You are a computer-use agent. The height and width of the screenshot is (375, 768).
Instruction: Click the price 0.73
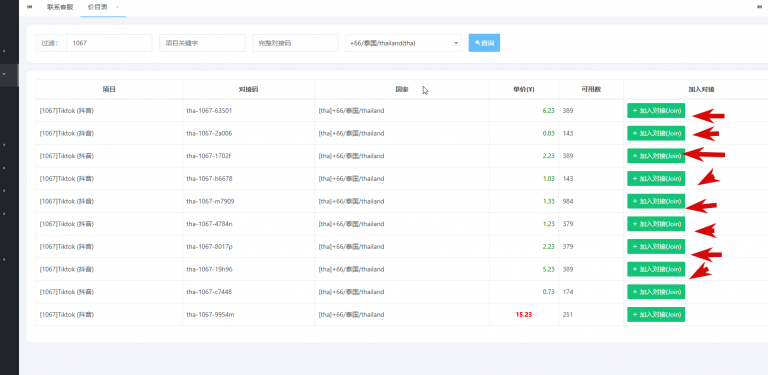(x=549, y=292)
